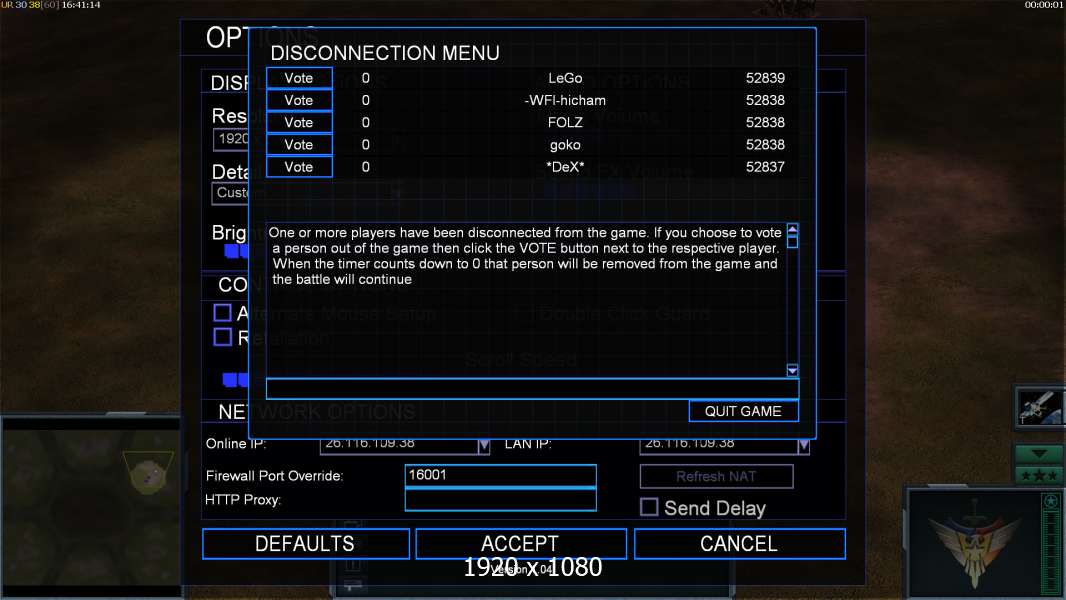Enable the Send Delay checkbox

click(x=649, y=507)
